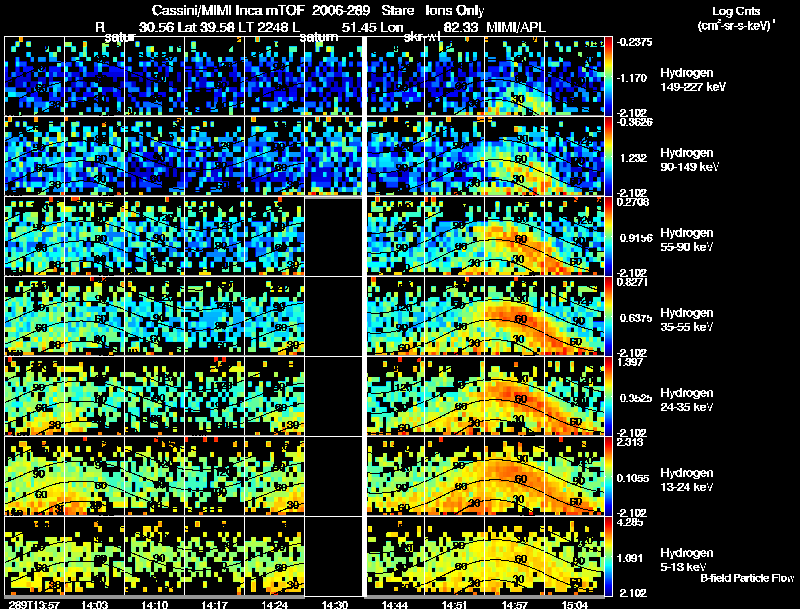Click the -0.2375 color scale maximum value

tap(634, 42)
